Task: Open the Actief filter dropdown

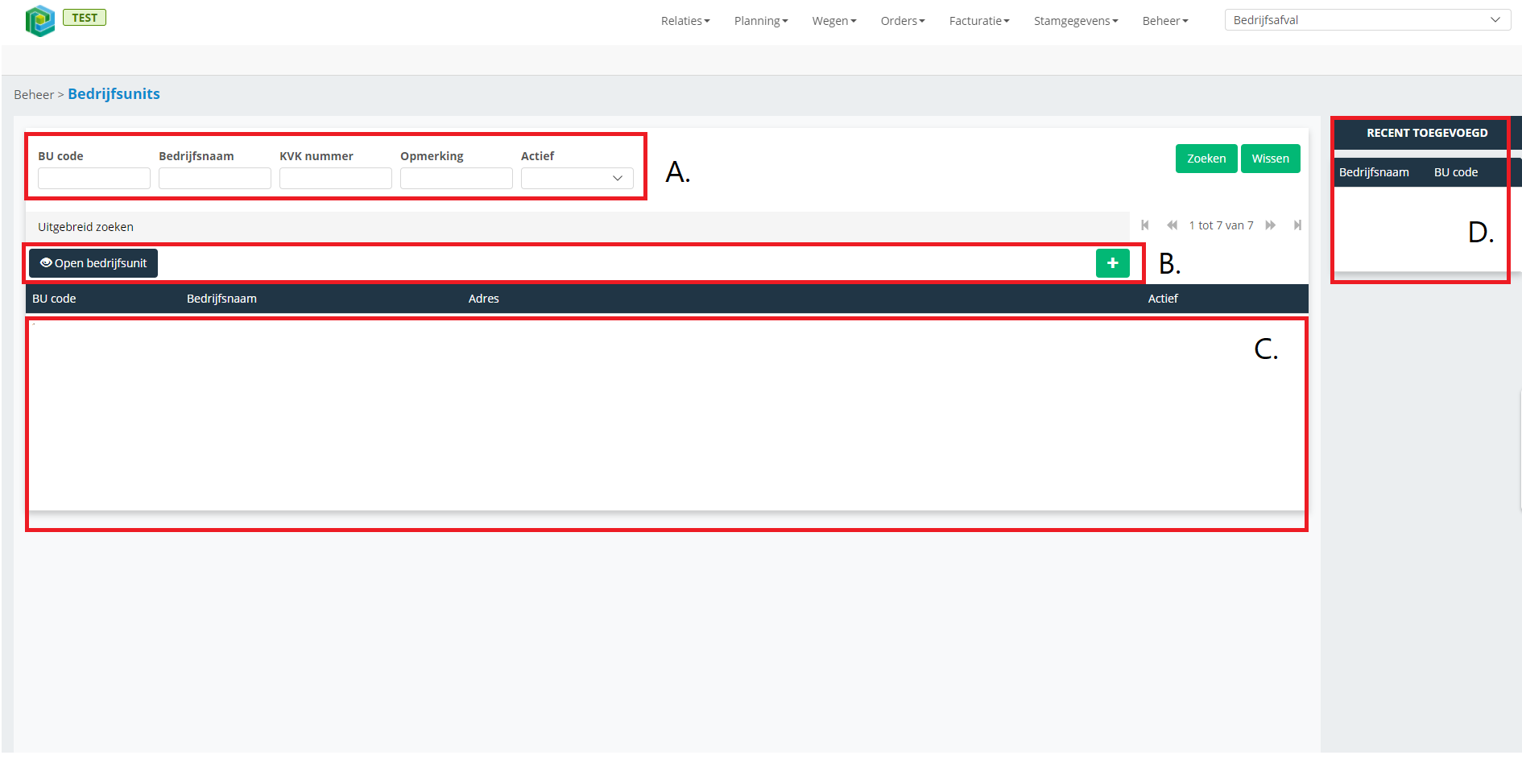Action: (577, 178)
